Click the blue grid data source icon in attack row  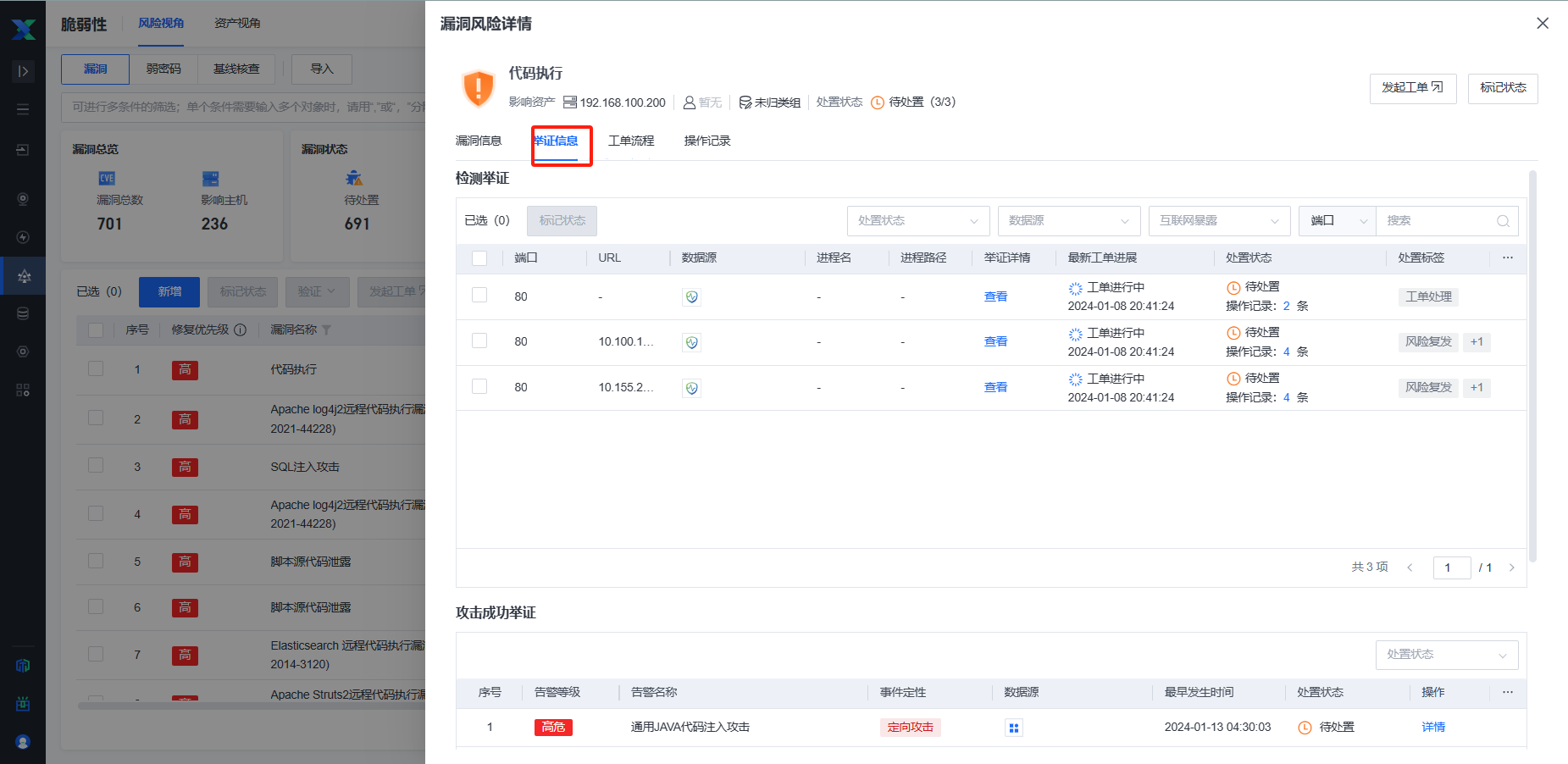point(1013,728)
